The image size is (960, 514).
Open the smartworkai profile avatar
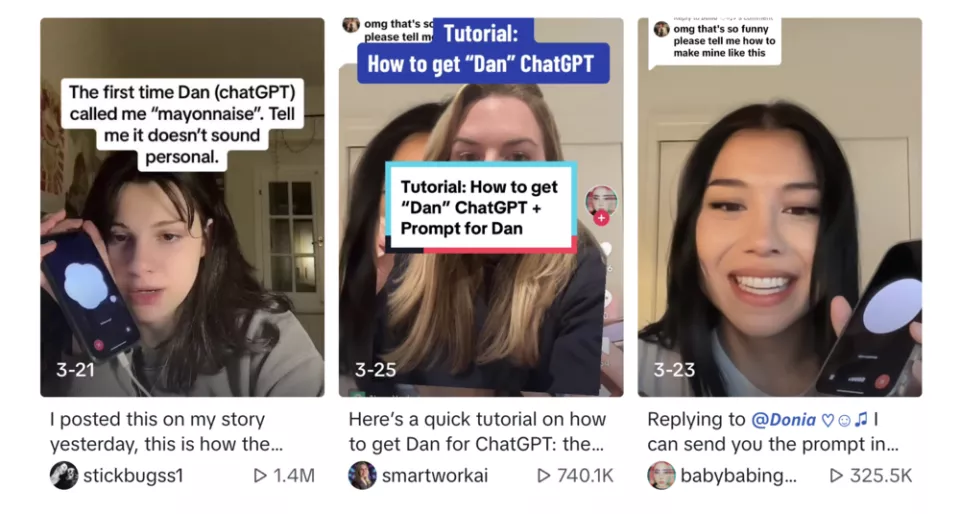[x=362, y=475]
